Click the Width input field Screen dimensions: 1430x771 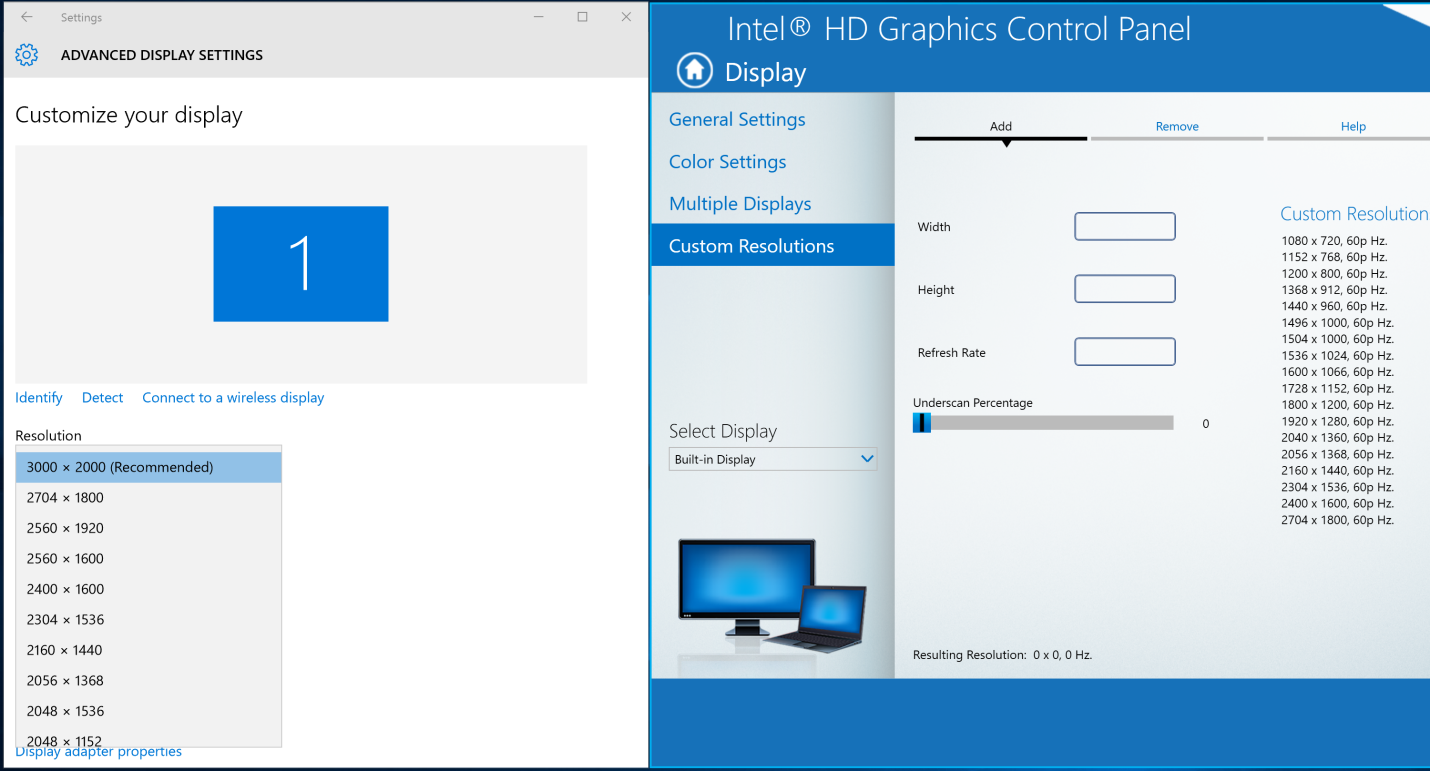pyautogui.click(x=1124, y=226)
